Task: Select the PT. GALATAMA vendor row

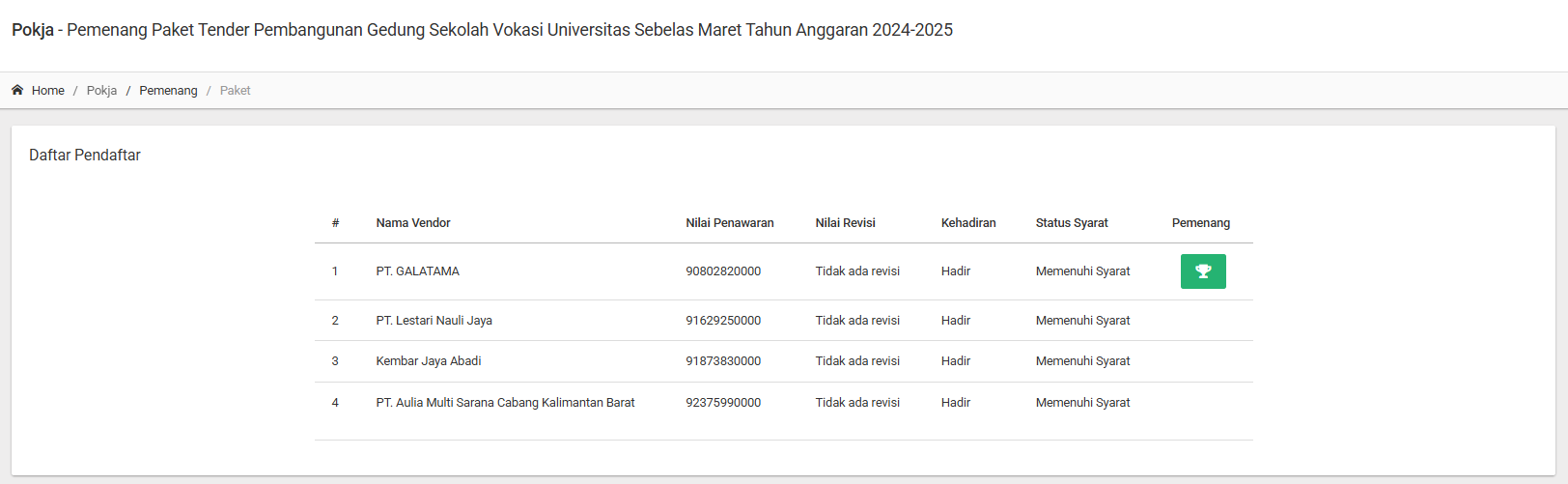Action: (x=418, y=271)
